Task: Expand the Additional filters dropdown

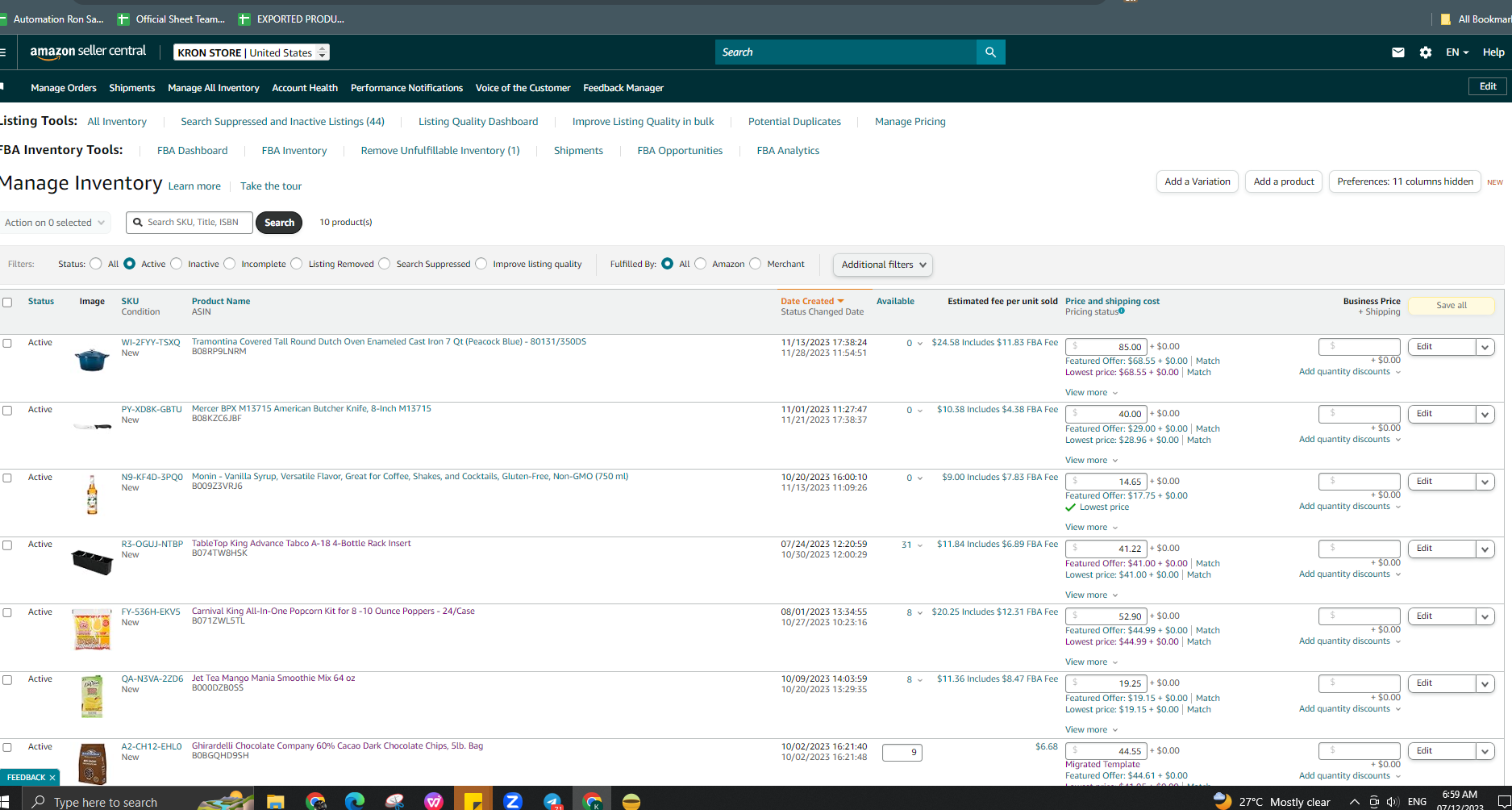Action: [x=883, y=265]
